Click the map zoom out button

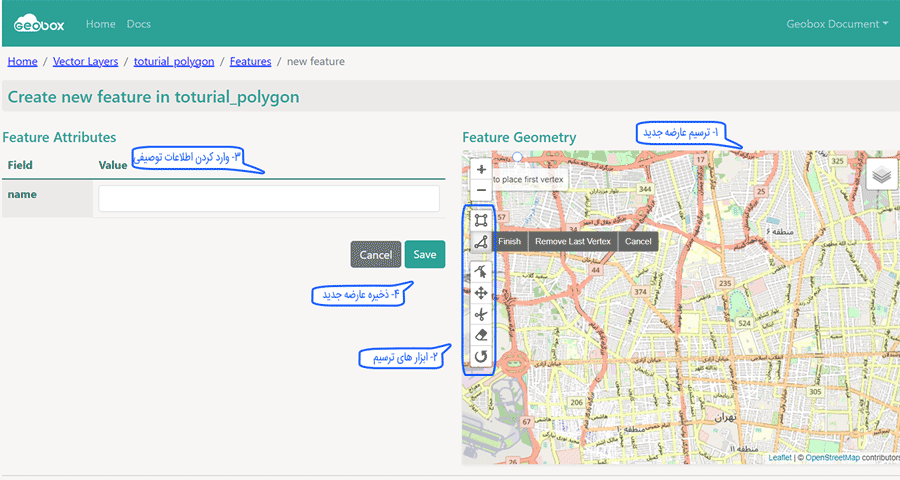pyautogui.click(x=481, y=189)
